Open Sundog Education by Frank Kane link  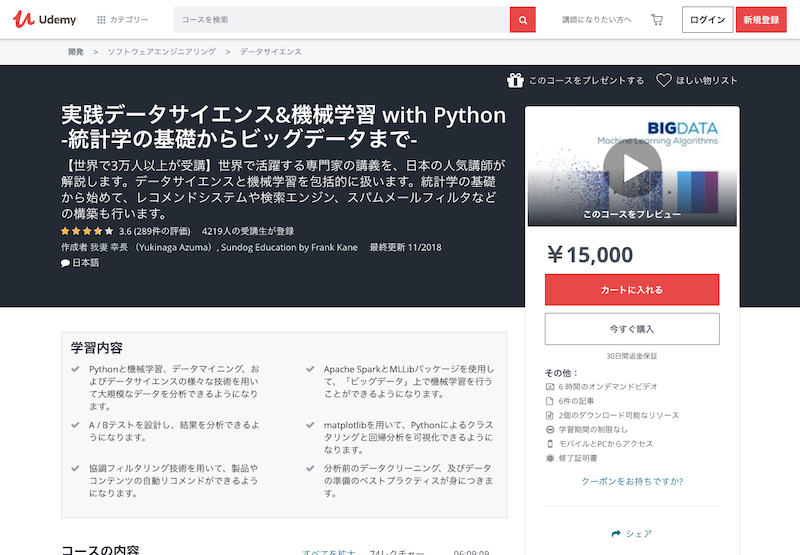click(289, 247)
